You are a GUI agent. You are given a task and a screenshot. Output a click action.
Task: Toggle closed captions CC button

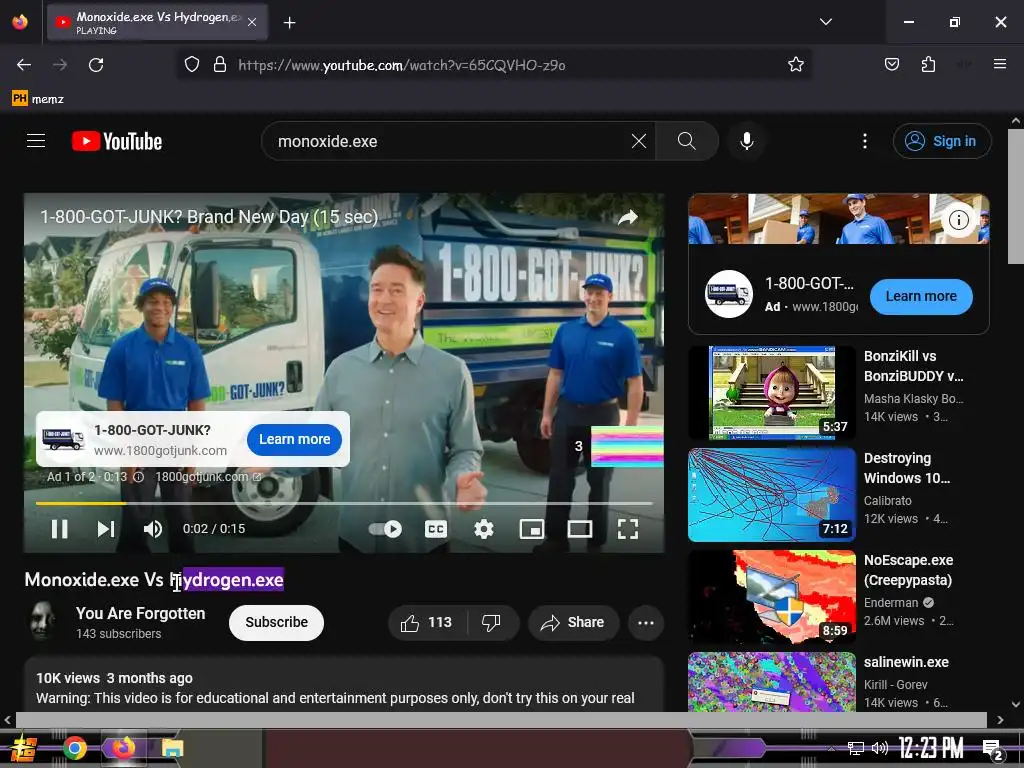[x=436, y=529]
